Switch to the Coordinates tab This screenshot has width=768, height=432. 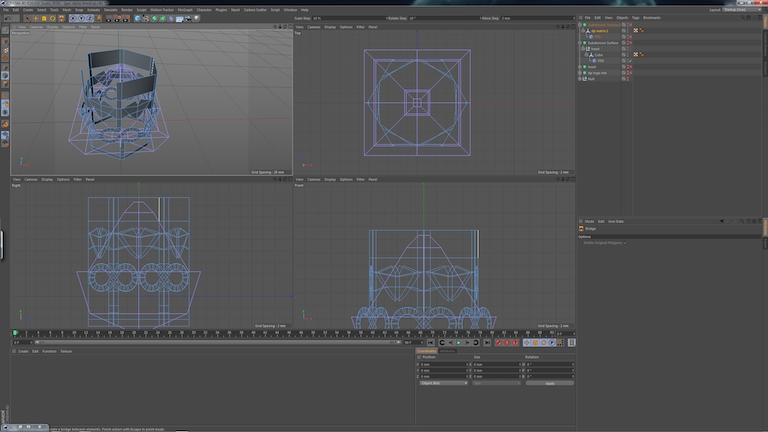(x=427, y=351)
